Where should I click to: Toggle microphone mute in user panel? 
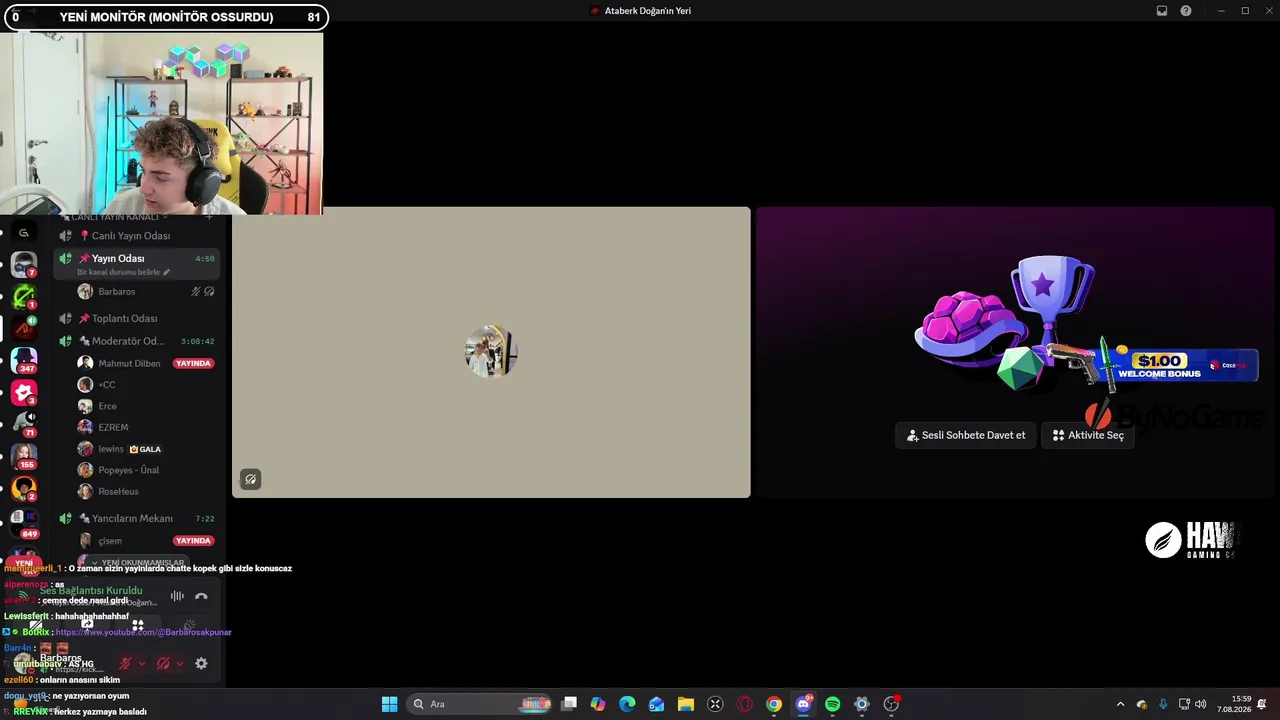click(125, 663)
